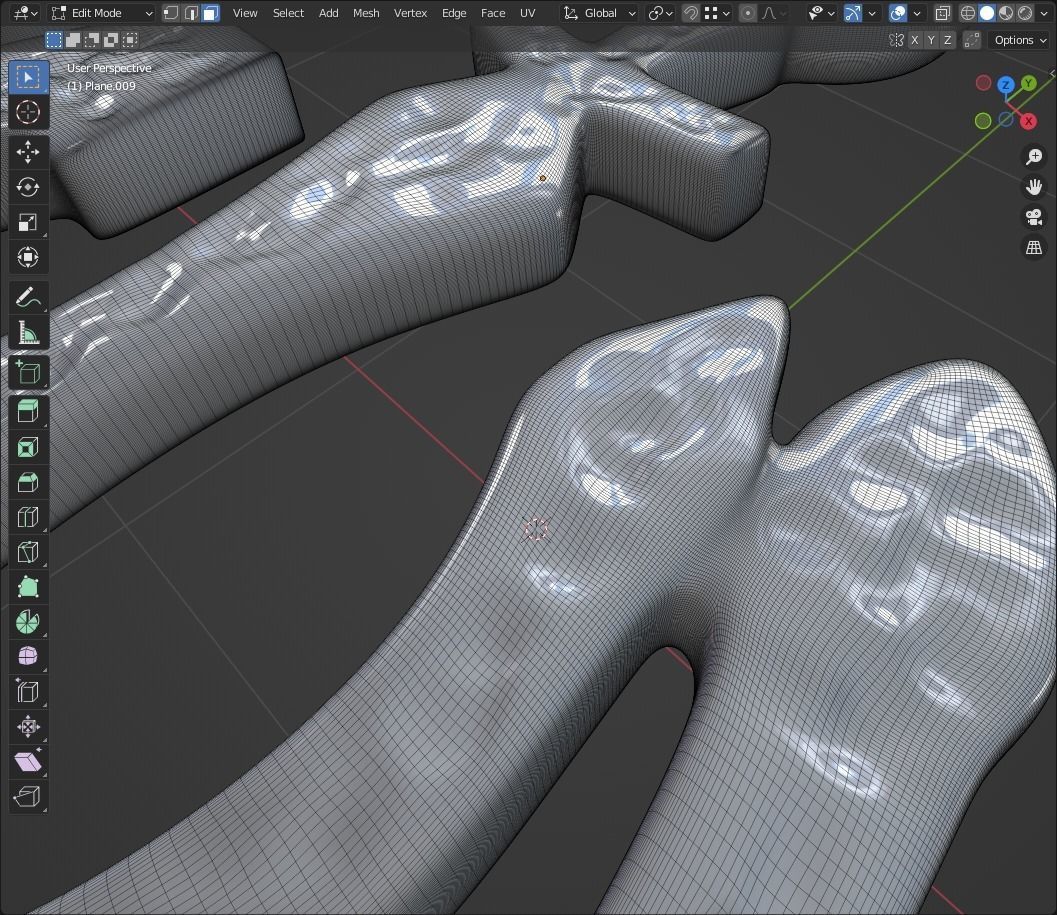Open the Add menu
The image size is (1057, 915).
pos(328,13)
